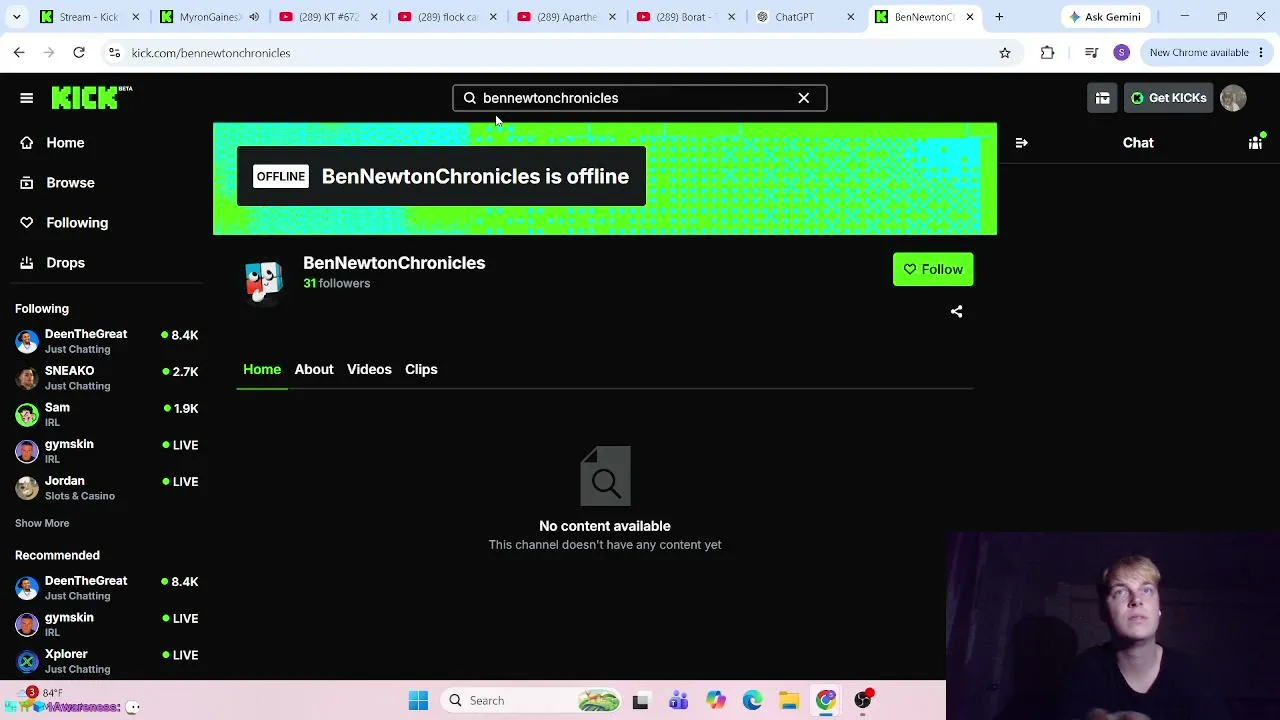Image resolution: width=1280 pixels, height=720 pixels.
Task: Open the Chrome profile S avatar
Action: (1121, 53)
